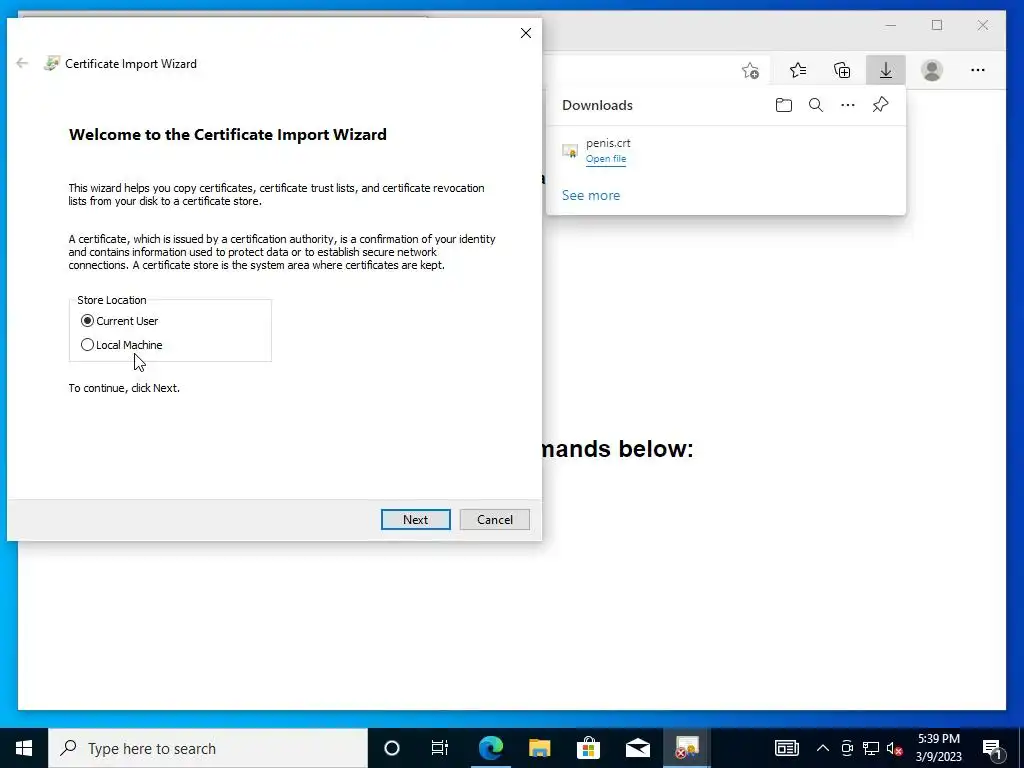
Task: Open News and interests widget
Action: [787, 748]
